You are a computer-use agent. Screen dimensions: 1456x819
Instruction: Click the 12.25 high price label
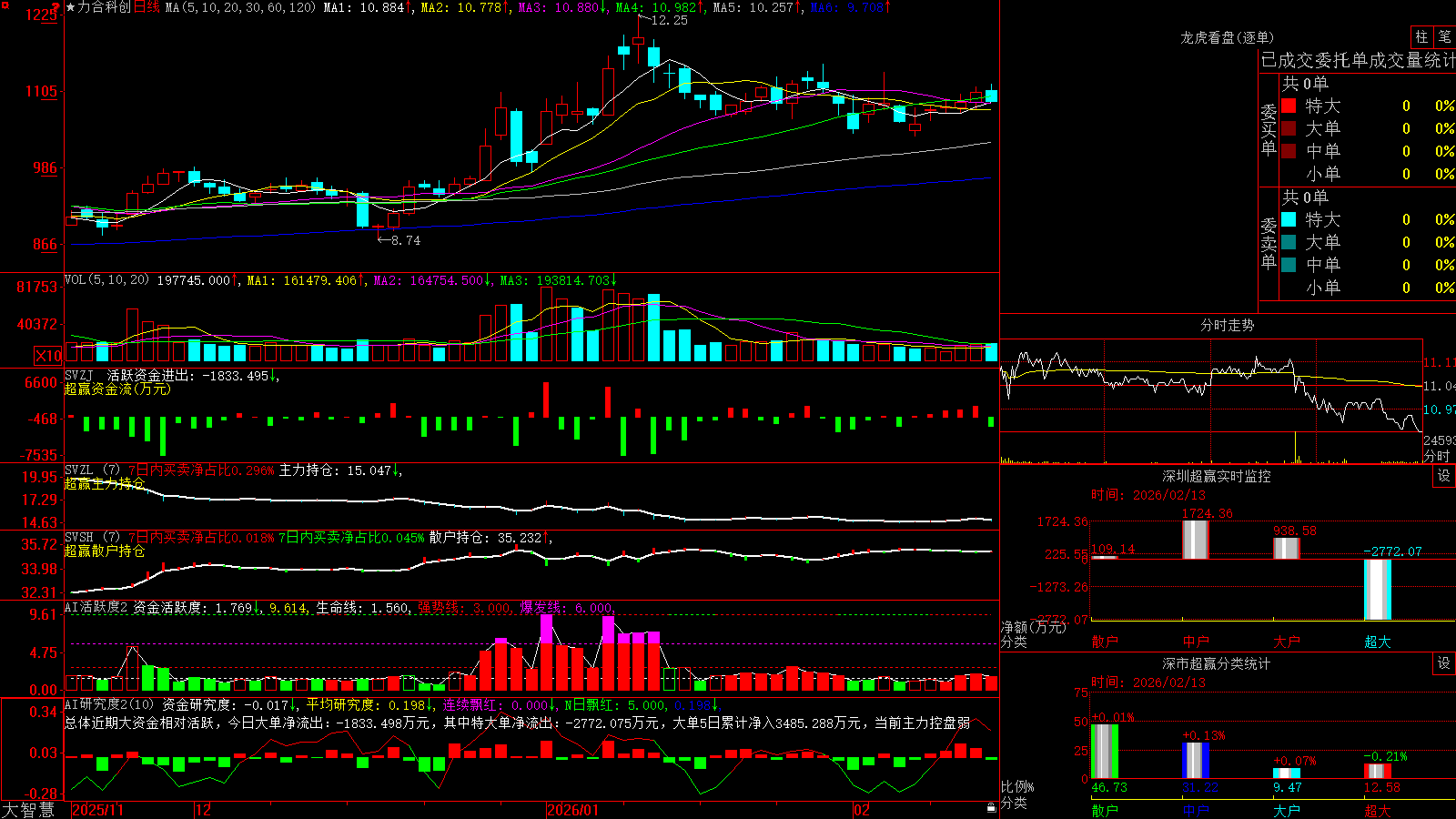click(669, 20)
